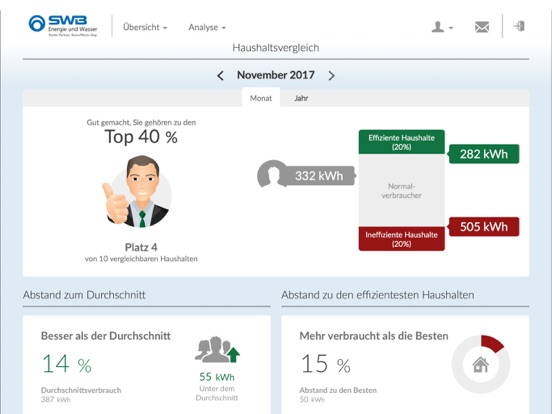The image size is (552, 414).
Task: Click the Unter dem Durchschnitt caption
Action: pyautogui.click(x=217, y=393)
